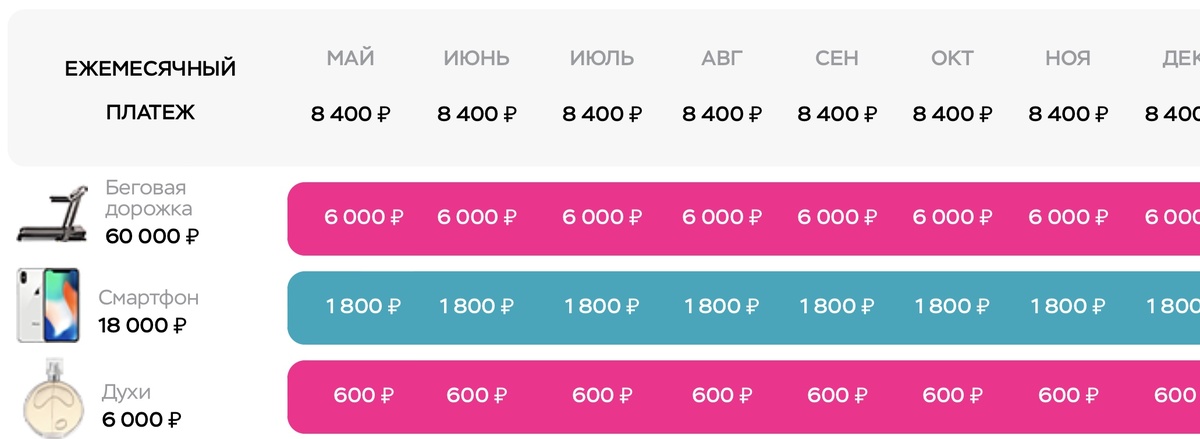Click the Духи product label

click(x=126, y=391)
